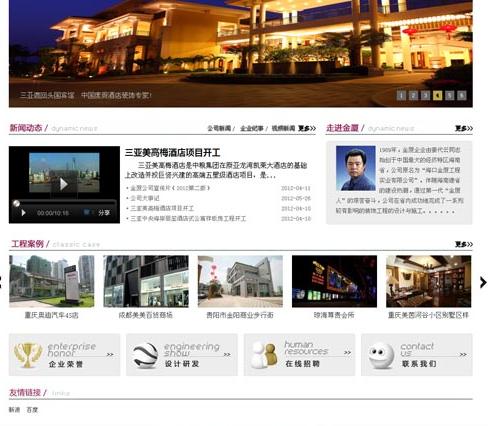Open the 视频新闻 news tab
This screenshot has height=426, width=488.
[283, 128]
